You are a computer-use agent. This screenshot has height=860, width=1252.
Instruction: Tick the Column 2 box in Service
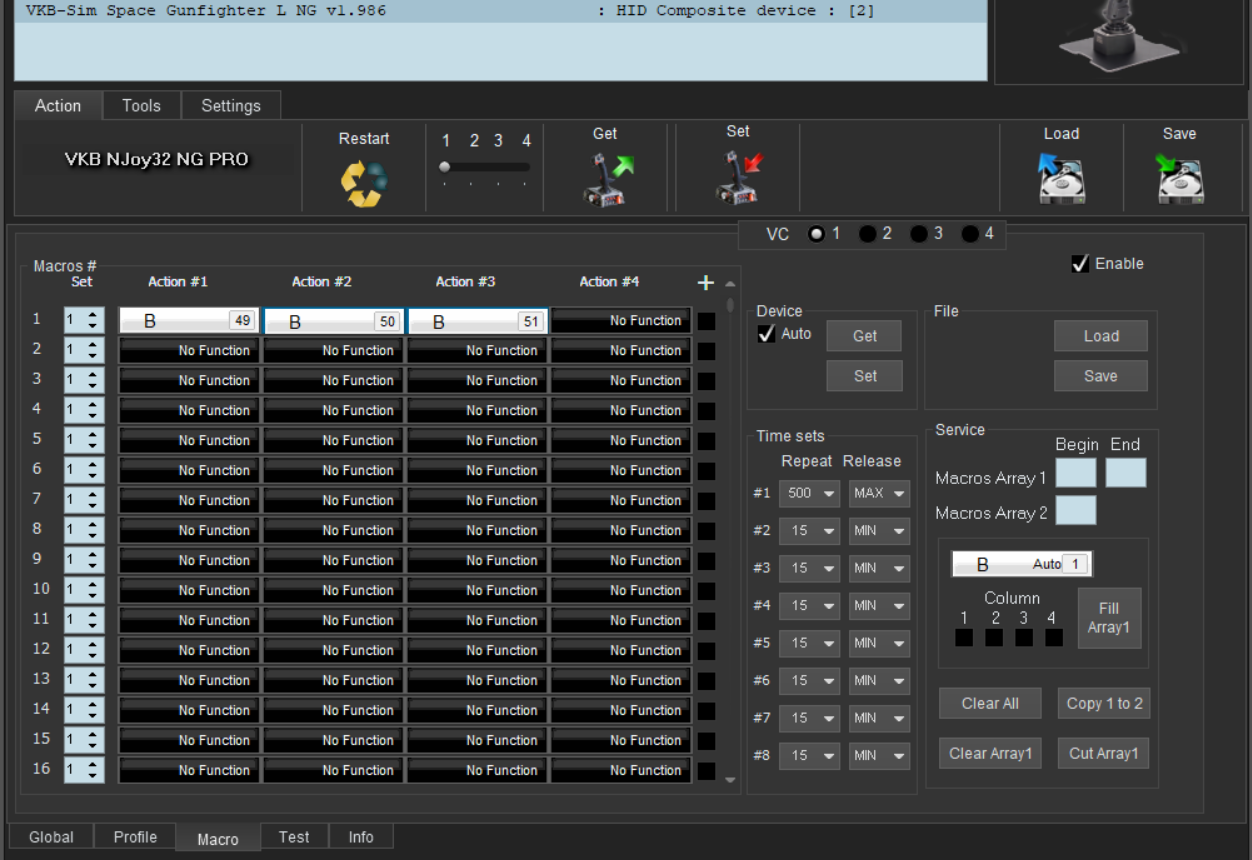pos(994,637)
